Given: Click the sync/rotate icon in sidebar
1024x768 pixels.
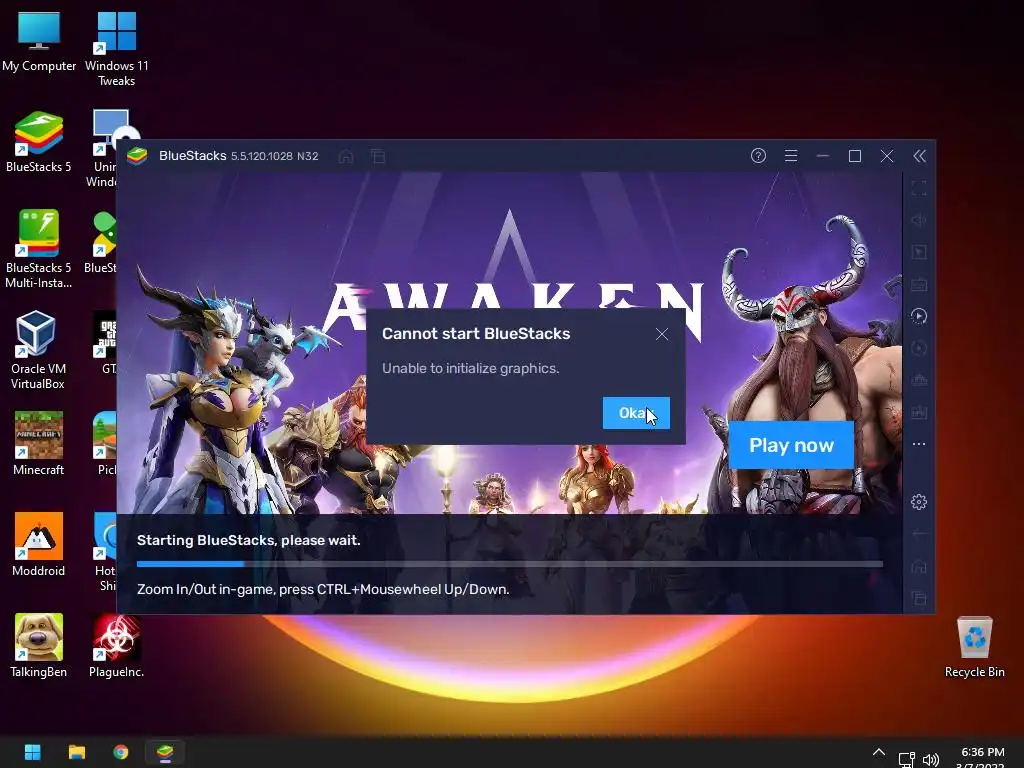Looking at the screenshot, I should pos(919,348).
